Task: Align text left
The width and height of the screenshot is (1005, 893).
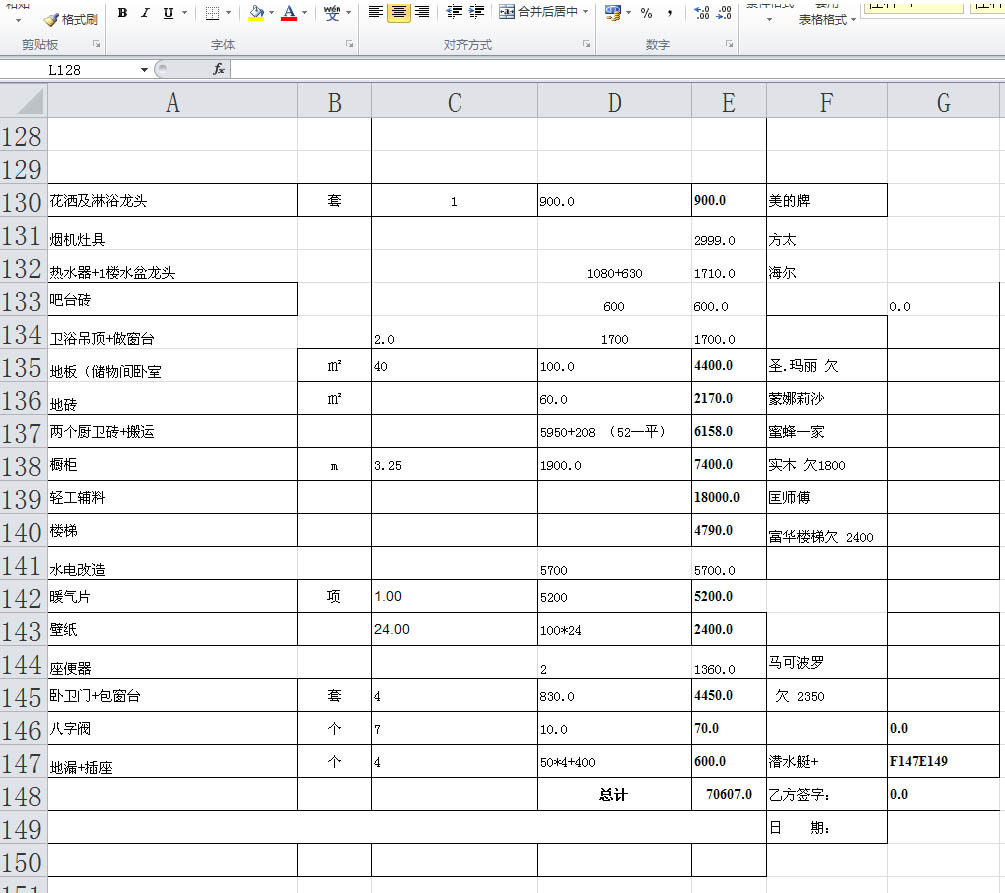Action: [x=375, y=13]
